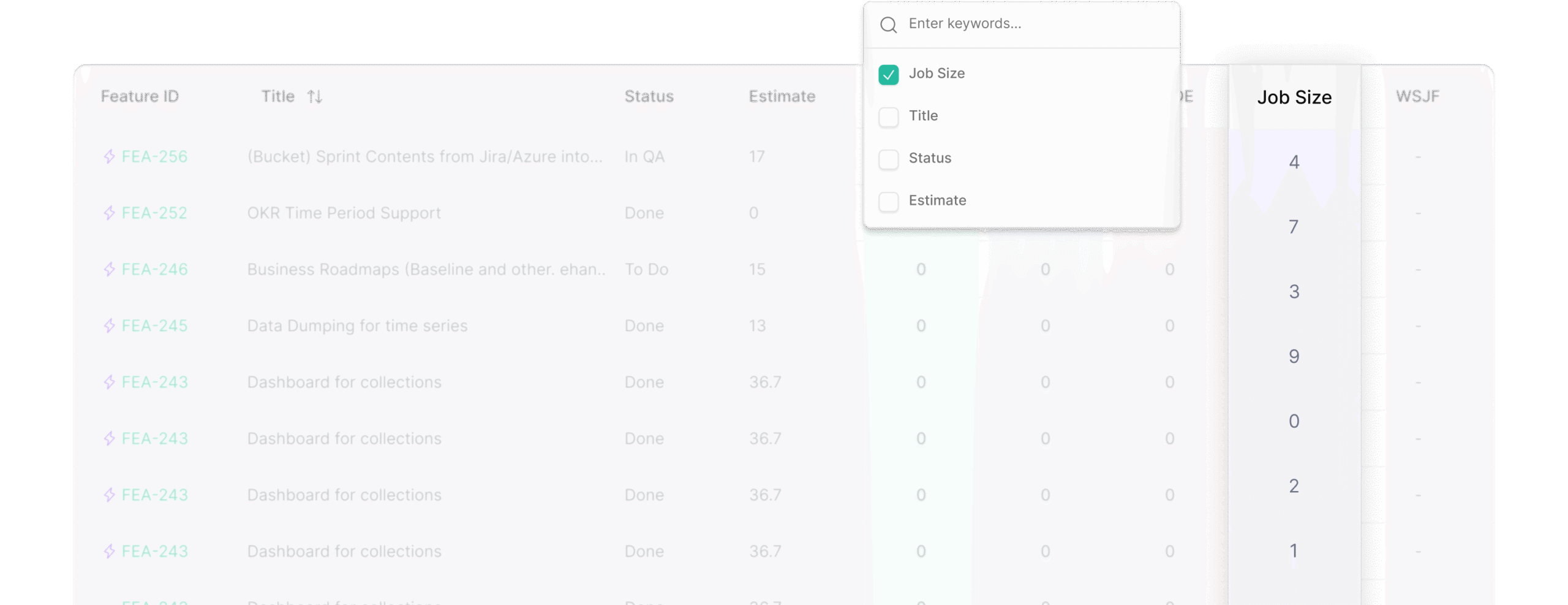
Task: Enable the Title checkbox in dropdown
Action: coord(888,116)
